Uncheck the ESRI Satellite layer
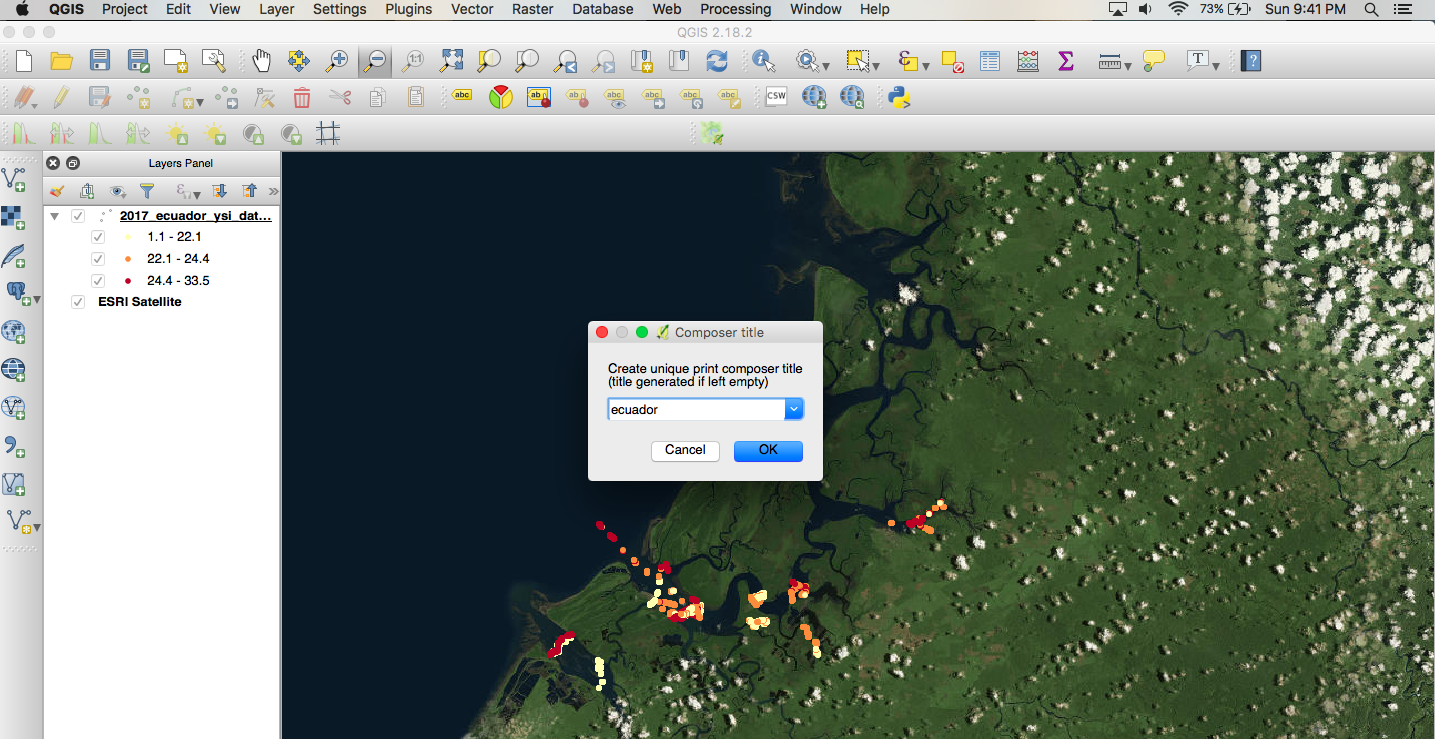This screenshot has width=1435, height=739. tap(78, 301)
